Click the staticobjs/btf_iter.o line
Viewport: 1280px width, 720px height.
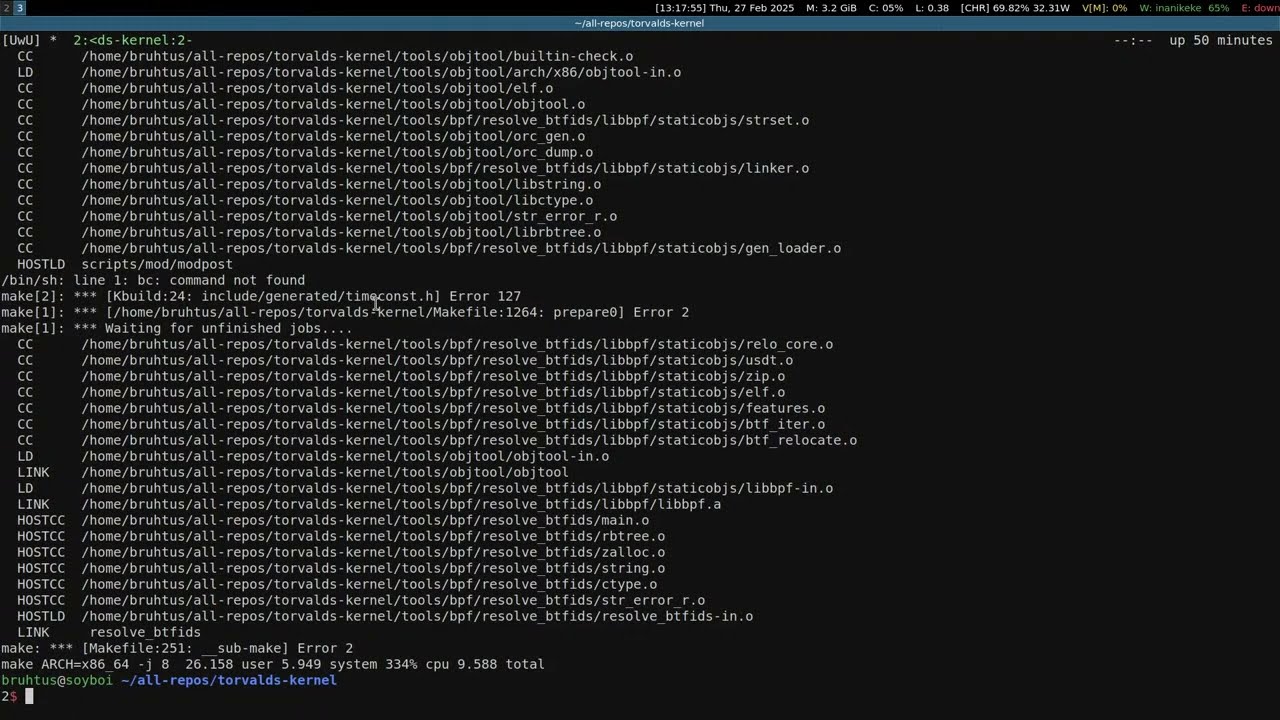coord(421,424)
